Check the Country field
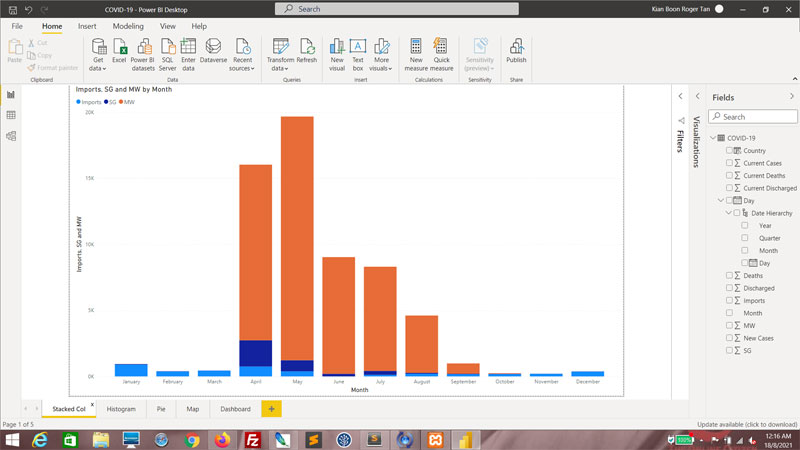The height and width of the screenshot is (450, 800). pyautogui.click(x=729, y=151)
